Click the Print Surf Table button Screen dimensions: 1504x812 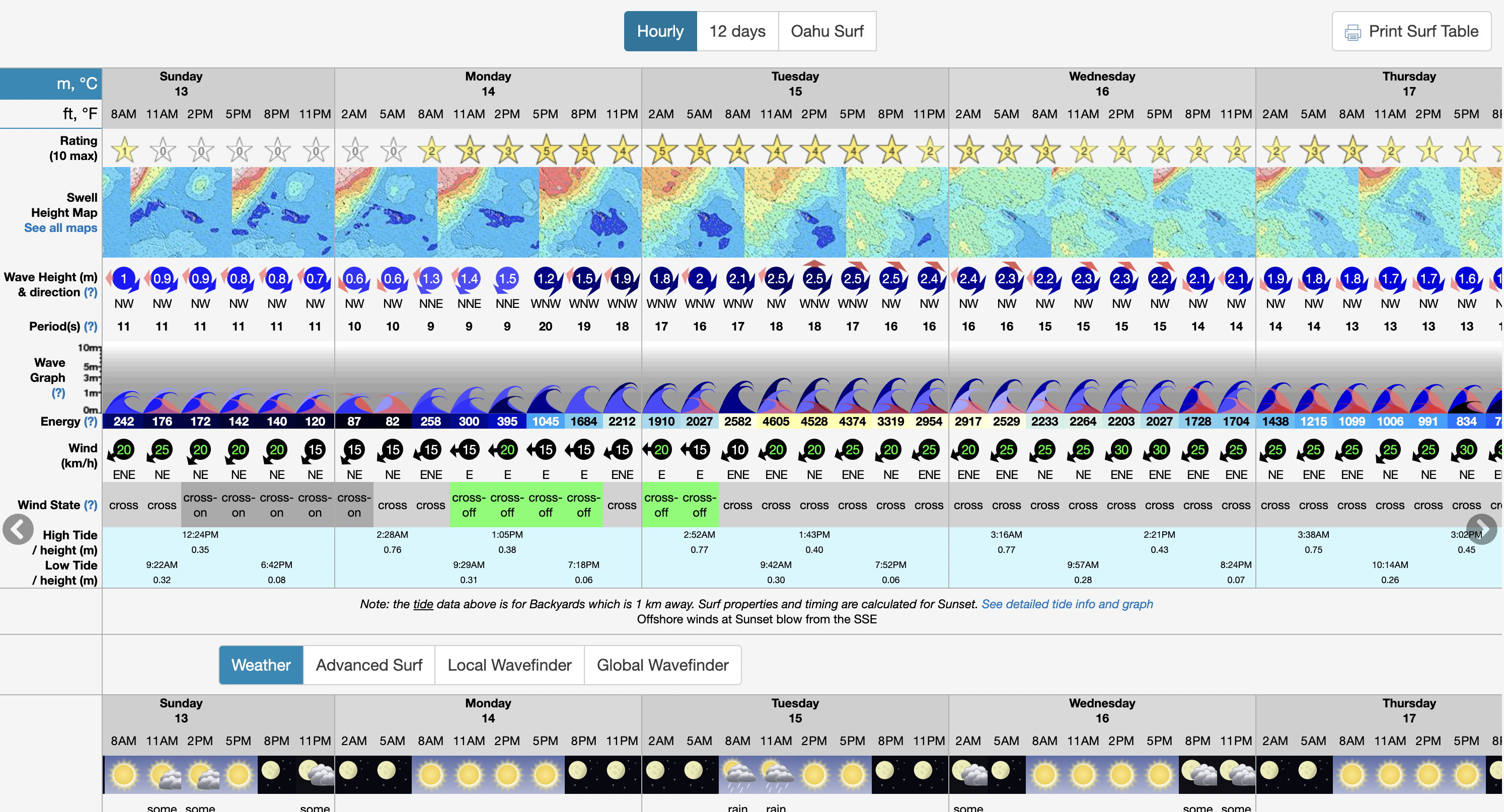pyautogui.click(x=1411, y=32)
